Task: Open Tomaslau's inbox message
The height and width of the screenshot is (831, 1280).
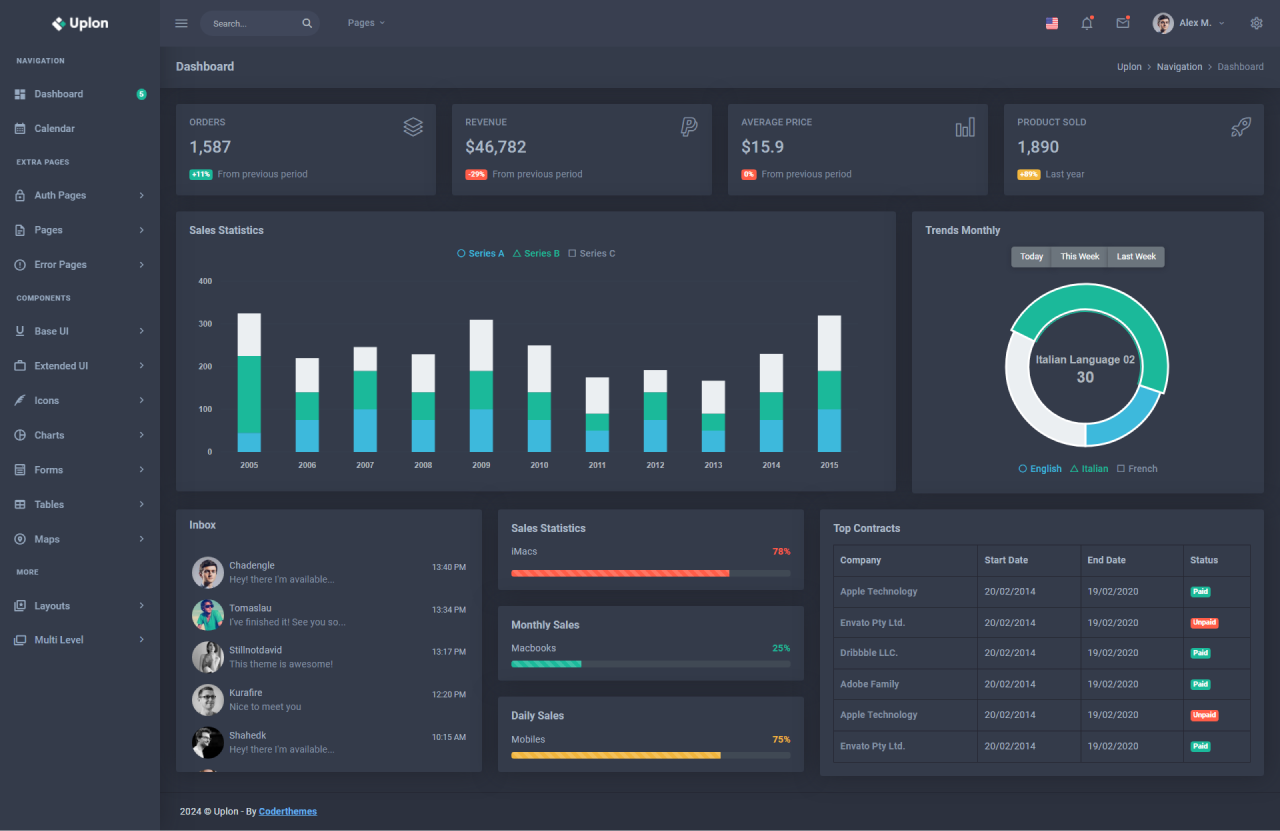Action: pos(329,615)
